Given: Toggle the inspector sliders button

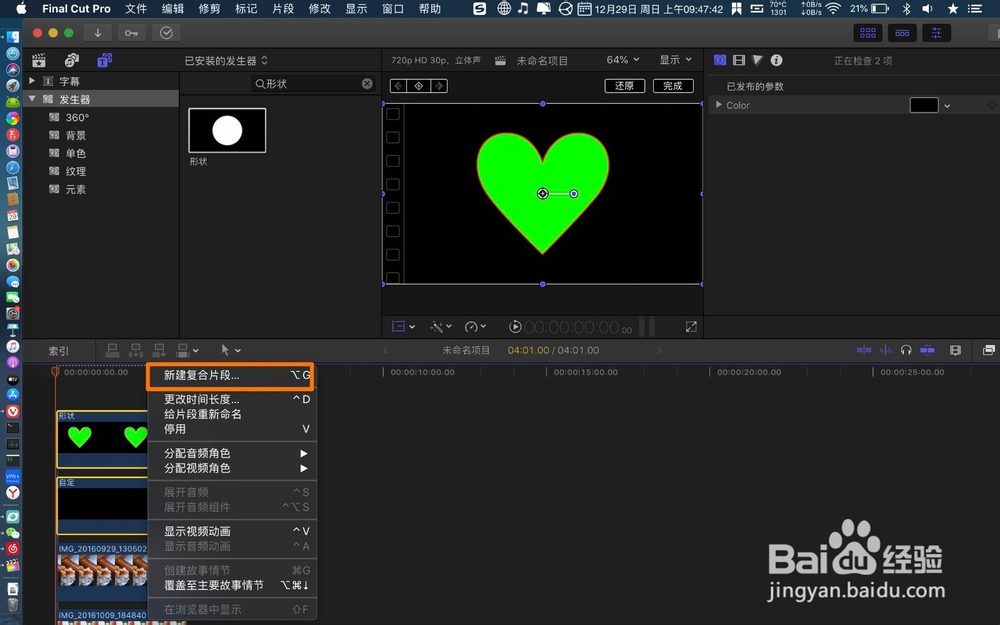Looking at the screenshot, I should pos(936,33).
